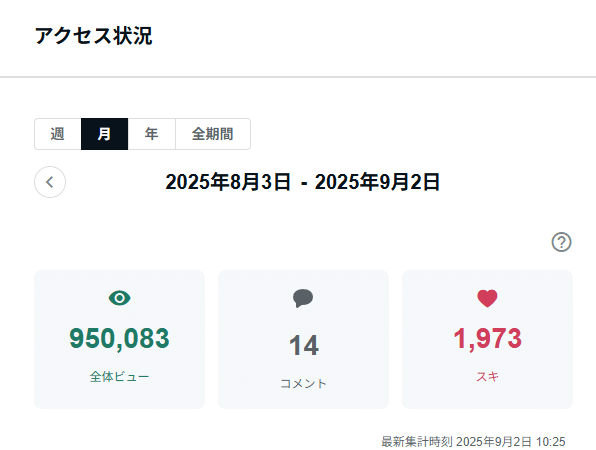Viewport: 596px width, 450px height.
Task: Go to previous period with left chevron
Action: click(x=50, y=182)
